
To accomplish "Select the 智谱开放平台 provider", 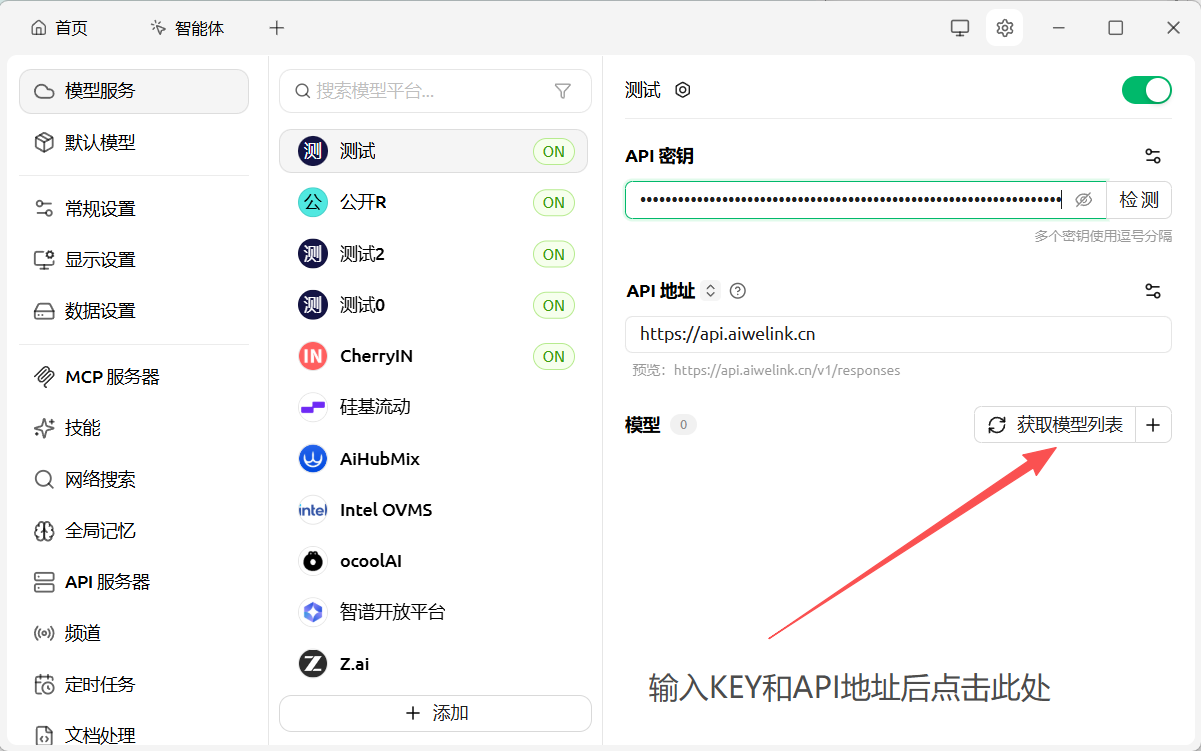I will click(x=433, y=612).
